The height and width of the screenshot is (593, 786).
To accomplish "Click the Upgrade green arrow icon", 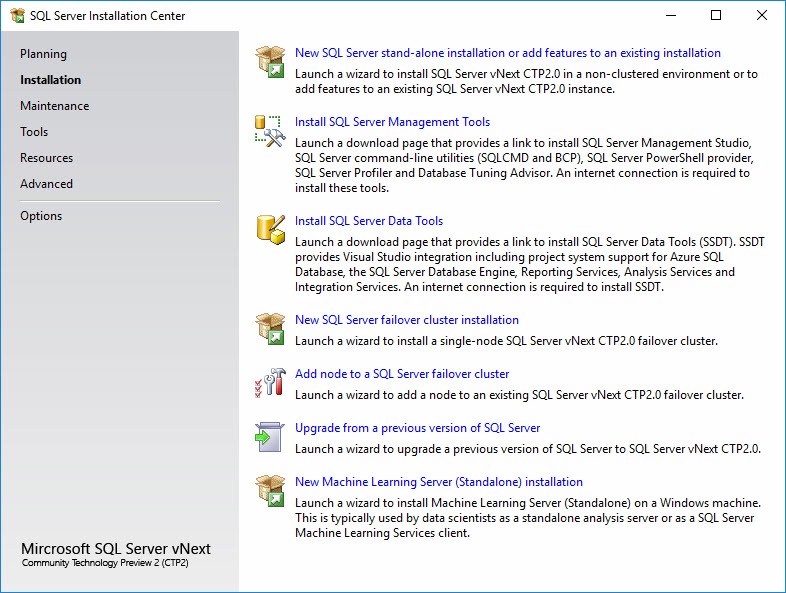I will coord(270,437).
